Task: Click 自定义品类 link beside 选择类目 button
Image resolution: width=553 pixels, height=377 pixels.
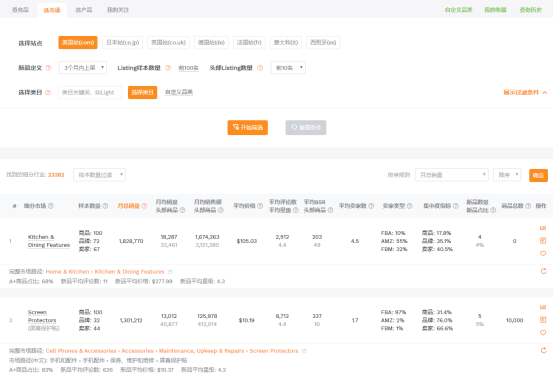Action: [179, 92]
